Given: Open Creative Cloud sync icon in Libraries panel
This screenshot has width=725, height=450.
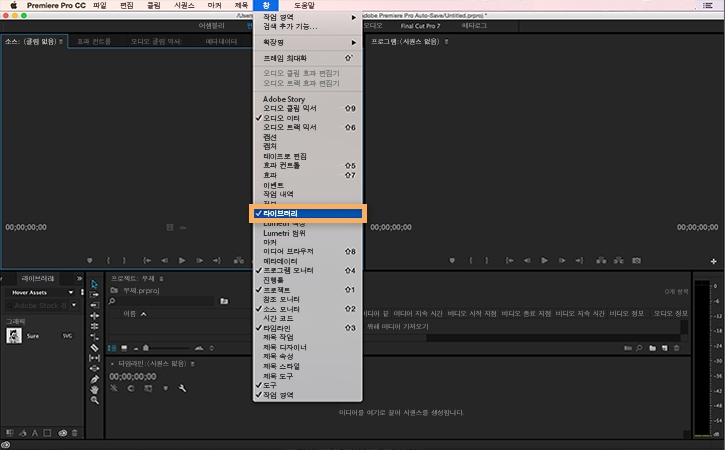Looking at the screenshot, I should [x=62, y=433].
